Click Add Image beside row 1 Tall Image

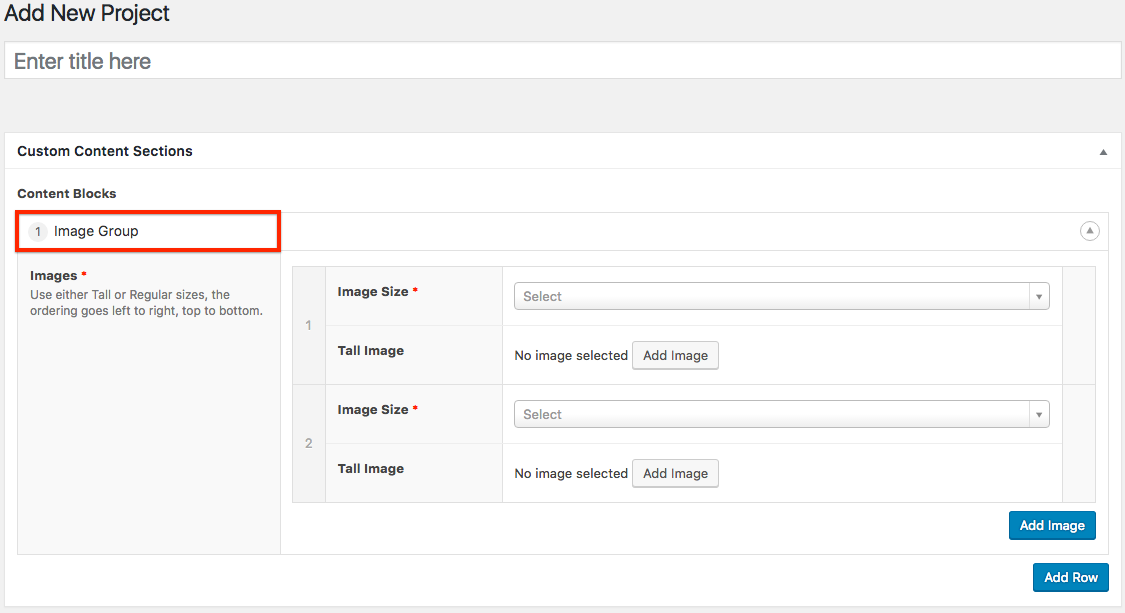tap(675, 355)
